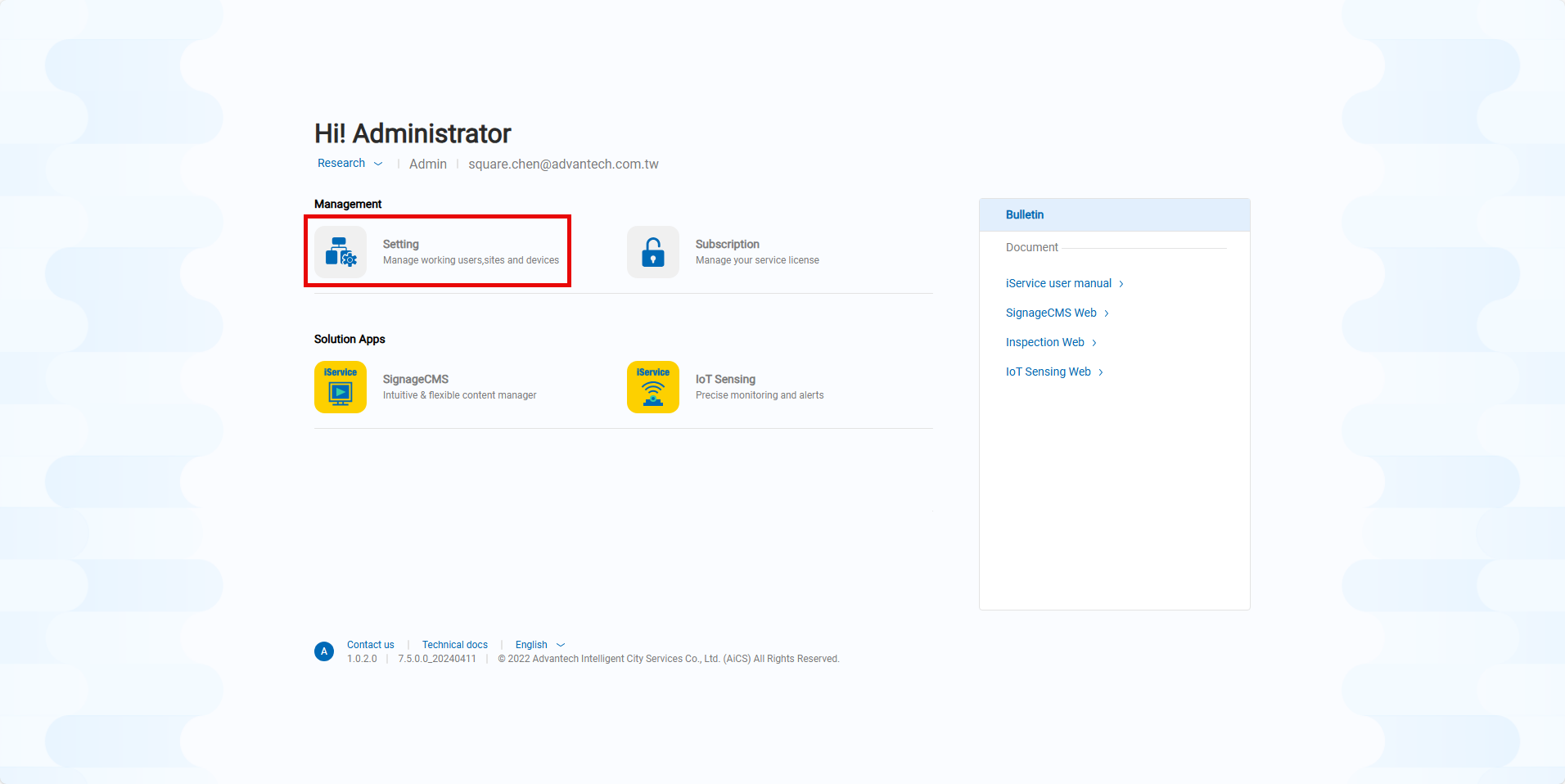The height and width of the screenshot is (784, 1565).
Task: Click the IoT Sensing title text
Action: (725, 379)
